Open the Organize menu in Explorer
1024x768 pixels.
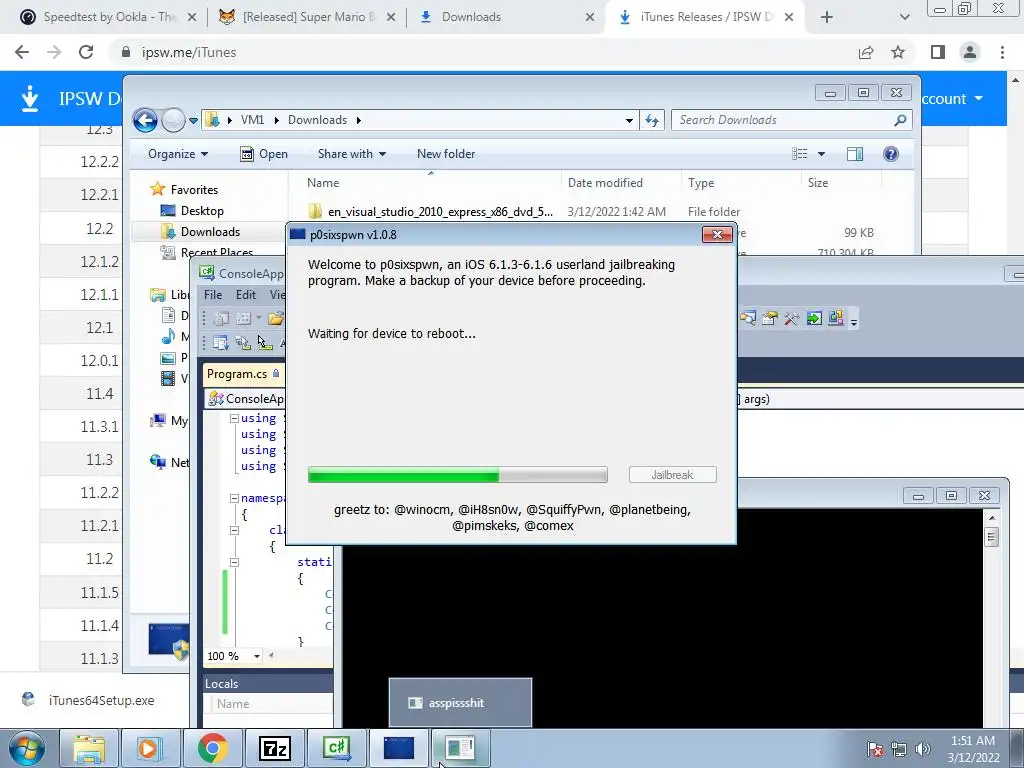[178, 154]
